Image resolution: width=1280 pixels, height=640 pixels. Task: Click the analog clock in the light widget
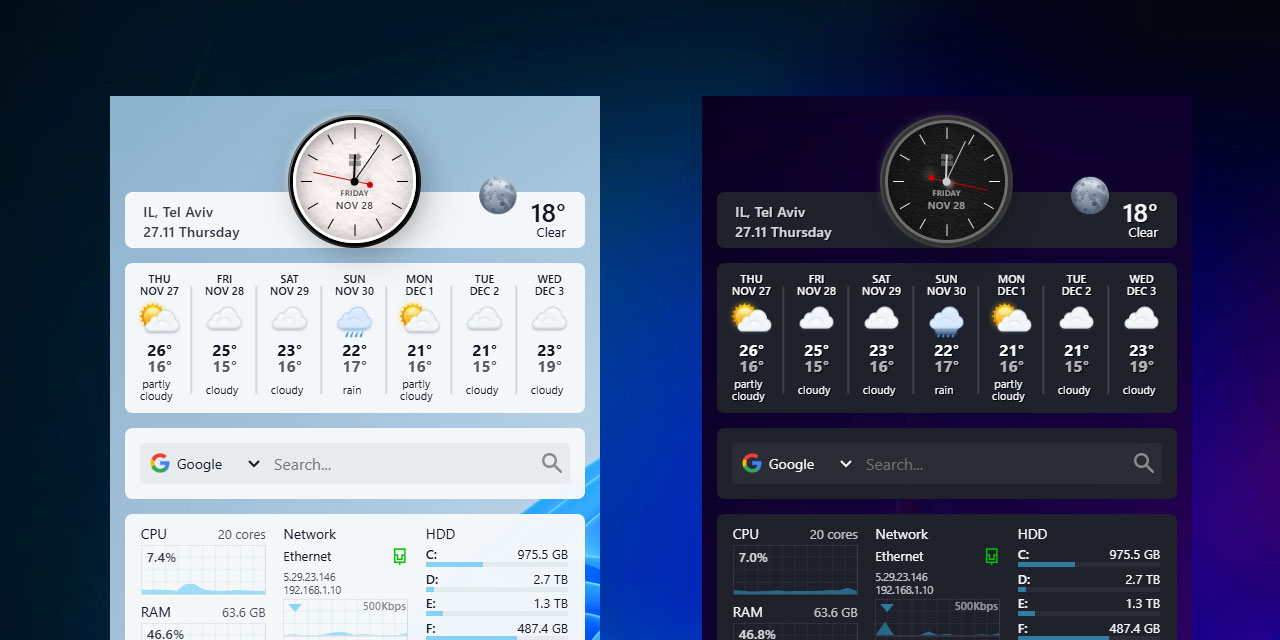(355, 182)
